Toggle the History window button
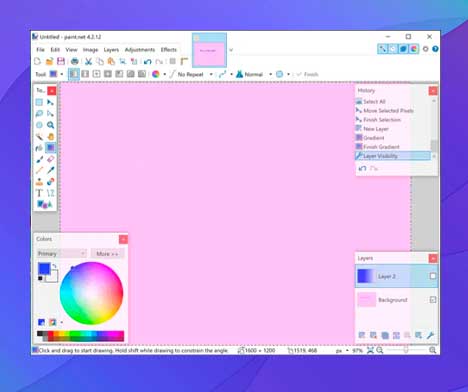The height and width of the screenshot is (392, 468). point(393,49)
